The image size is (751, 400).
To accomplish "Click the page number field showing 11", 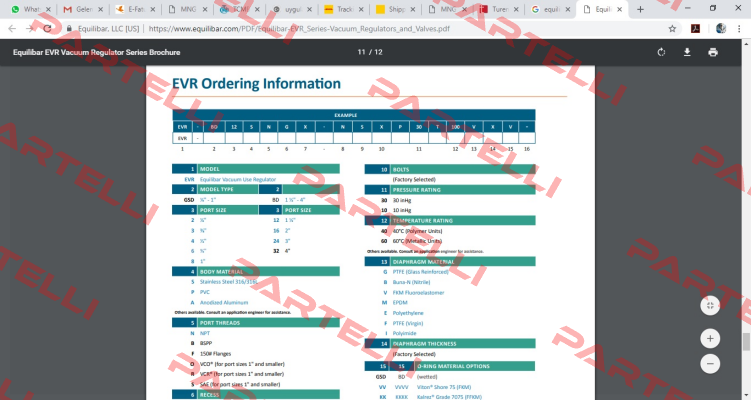I will [362, 52].
